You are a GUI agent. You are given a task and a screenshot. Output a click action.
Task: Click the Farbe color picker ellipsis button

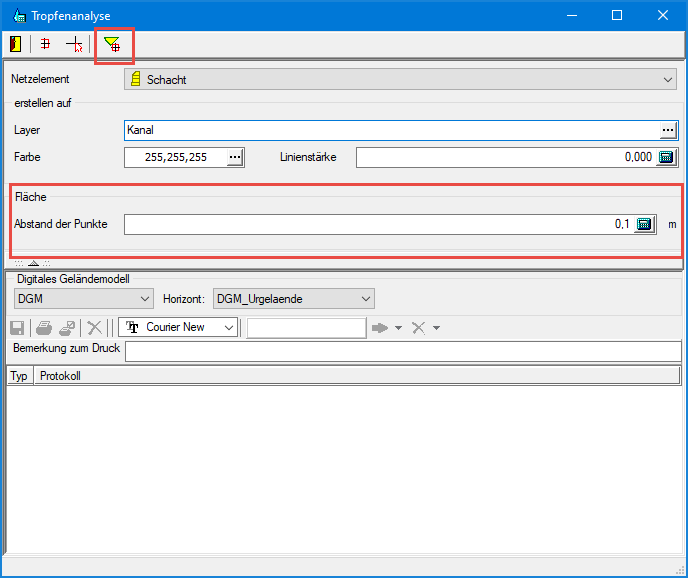click(x=235, y=157)
